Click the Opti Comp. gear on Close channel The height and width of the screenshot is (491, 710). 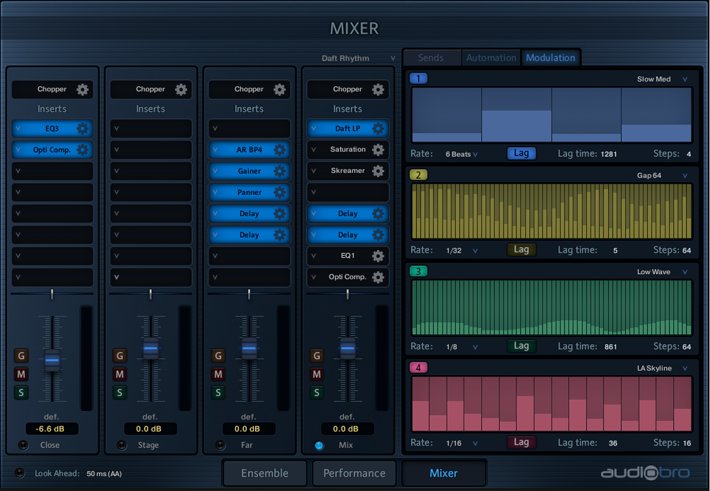tap(83, 150)
